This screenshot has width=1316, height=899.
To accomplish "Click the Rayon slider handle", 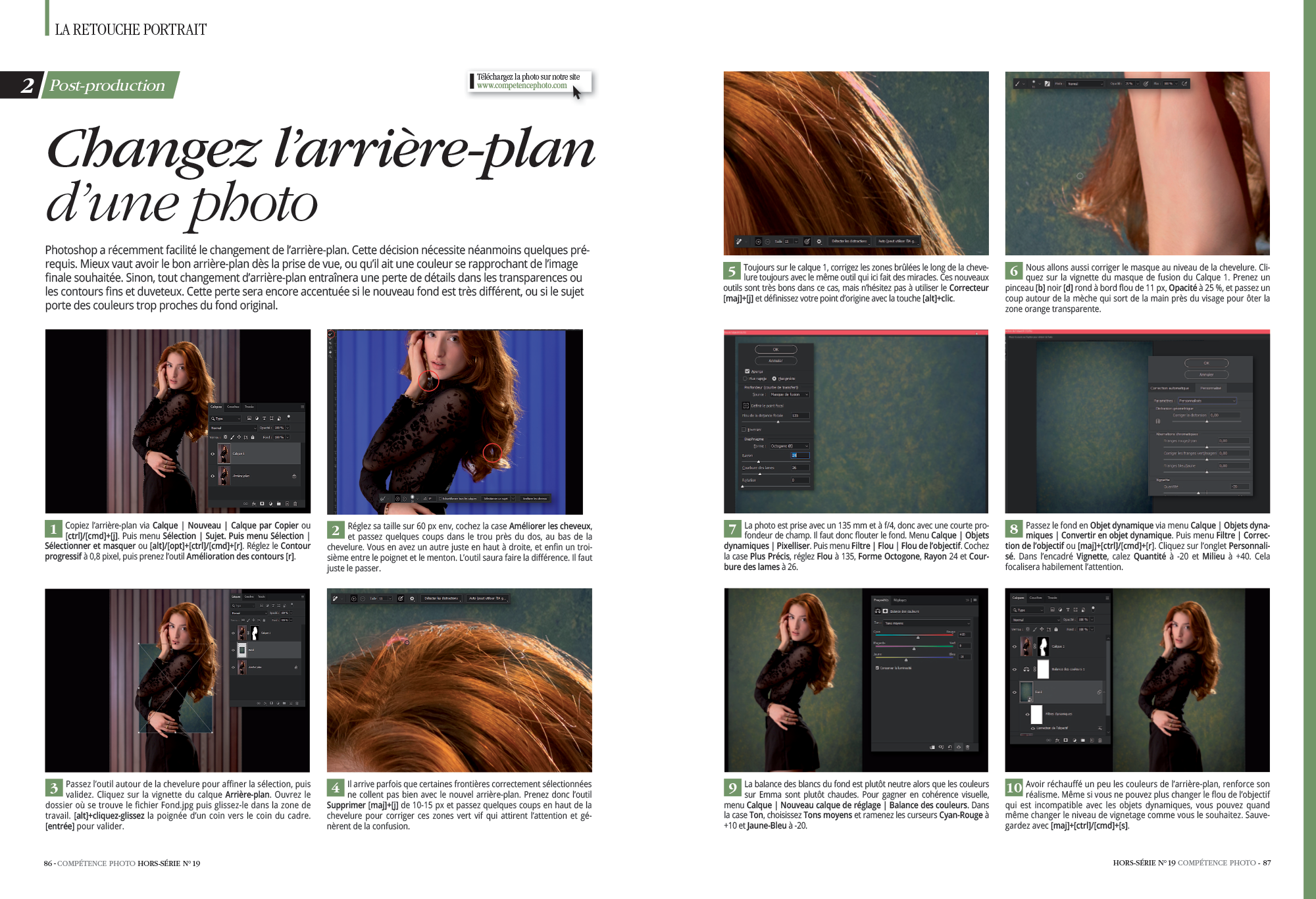I will (759, 461).
